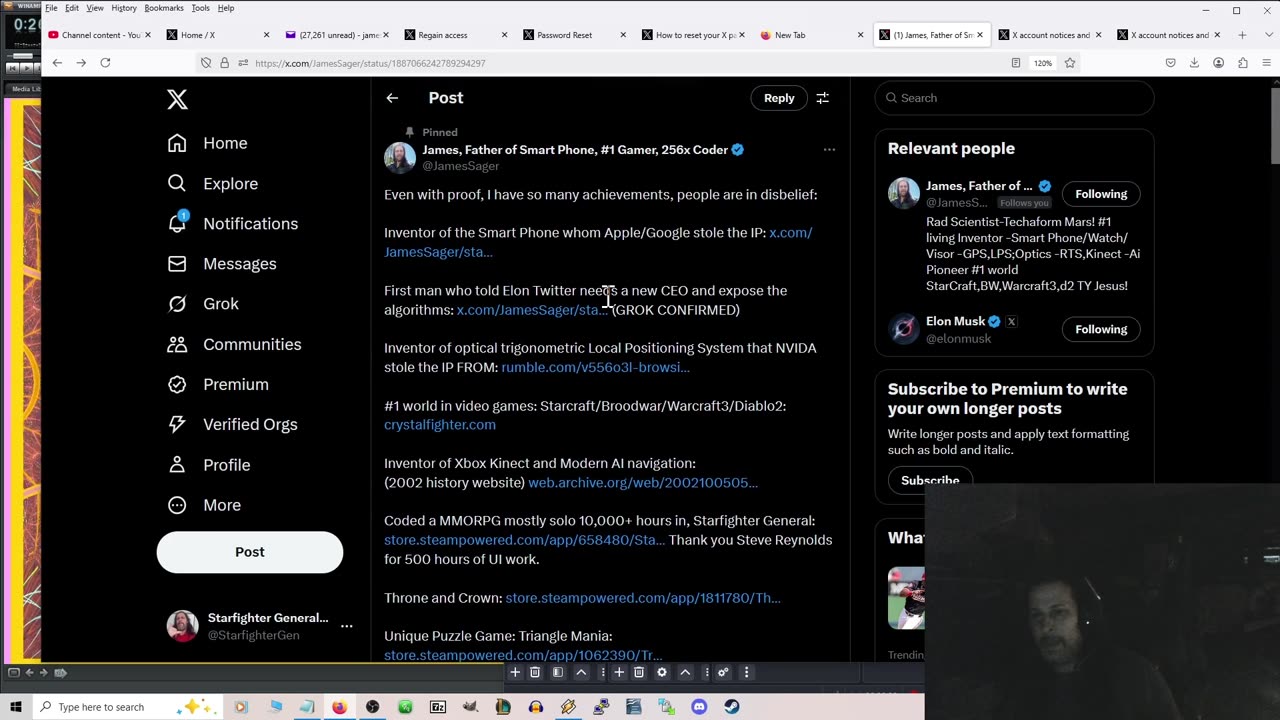
Task: Click the X Search field
Action: (1014, 98)
